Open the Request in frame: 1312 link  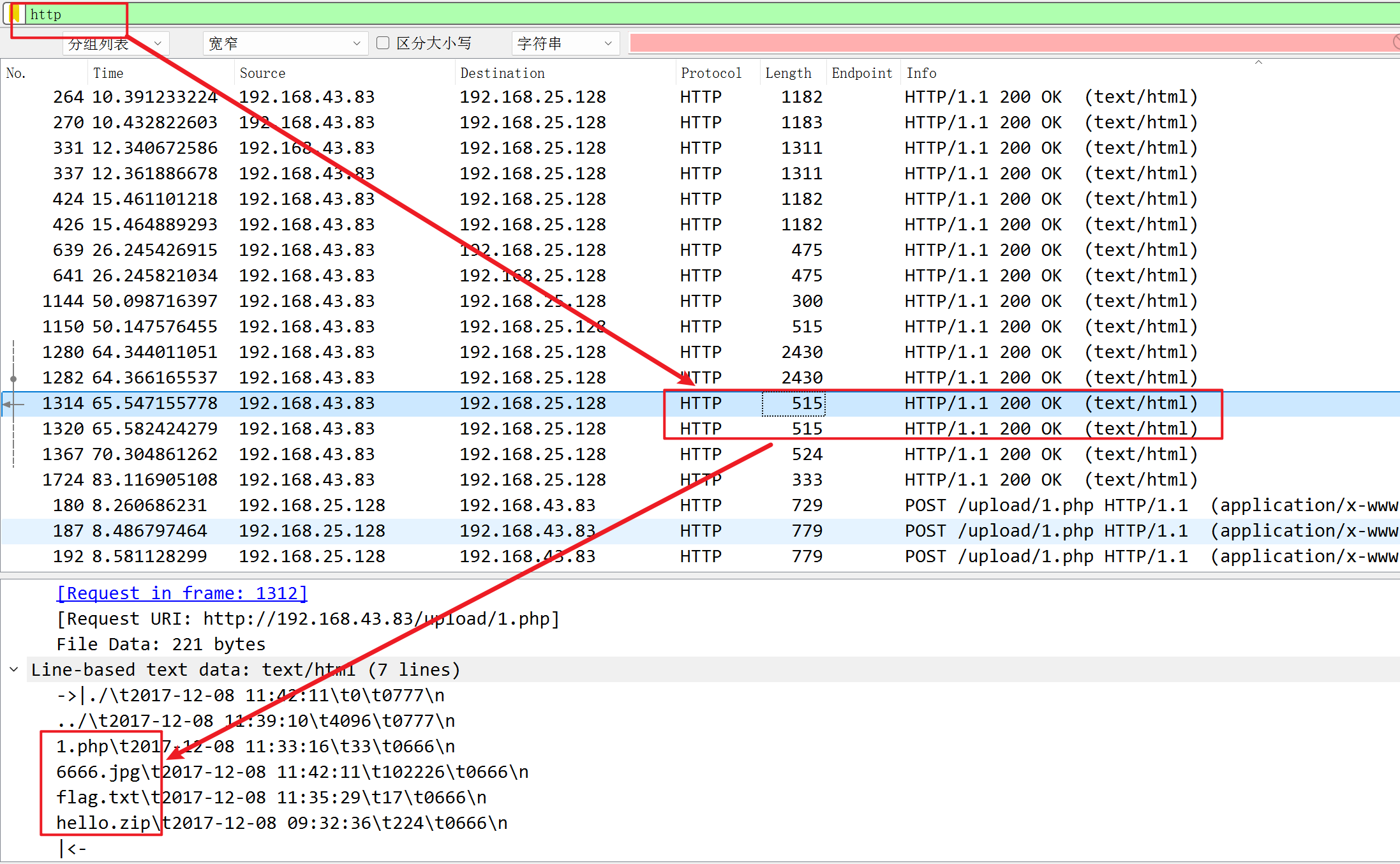click(182, 593)
